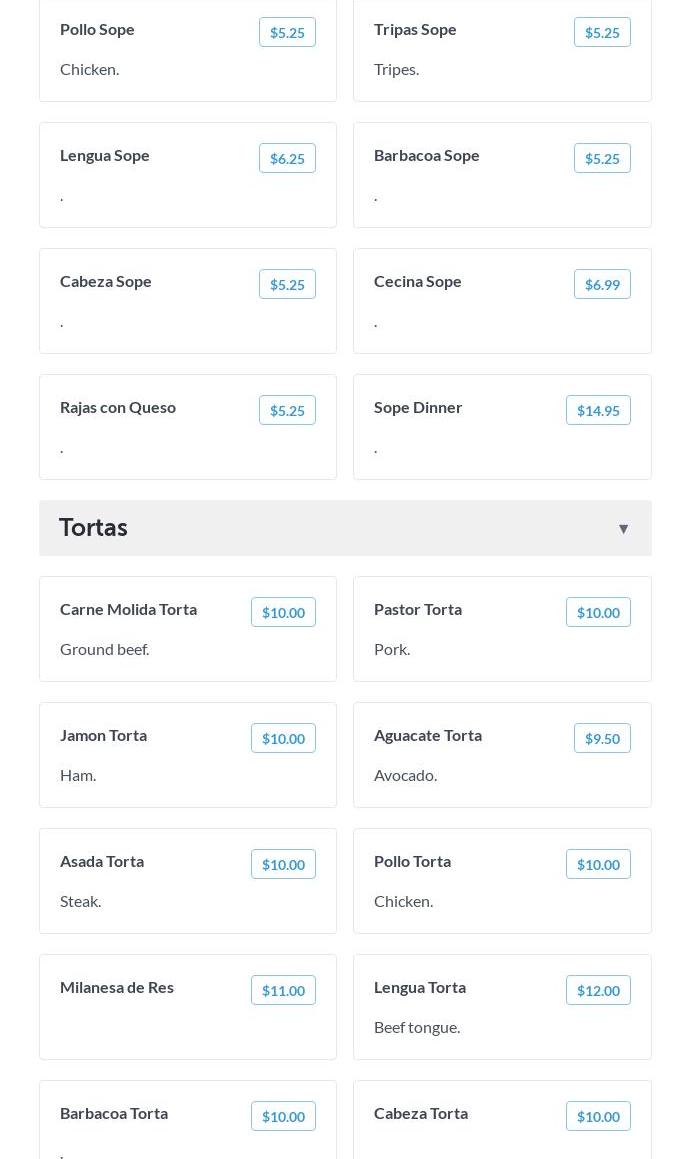The width and height of the screenshot is (690, 1159).
Task: Click the Cabeza Torta $10.00 price
Action: click(x=598, y=1116)
